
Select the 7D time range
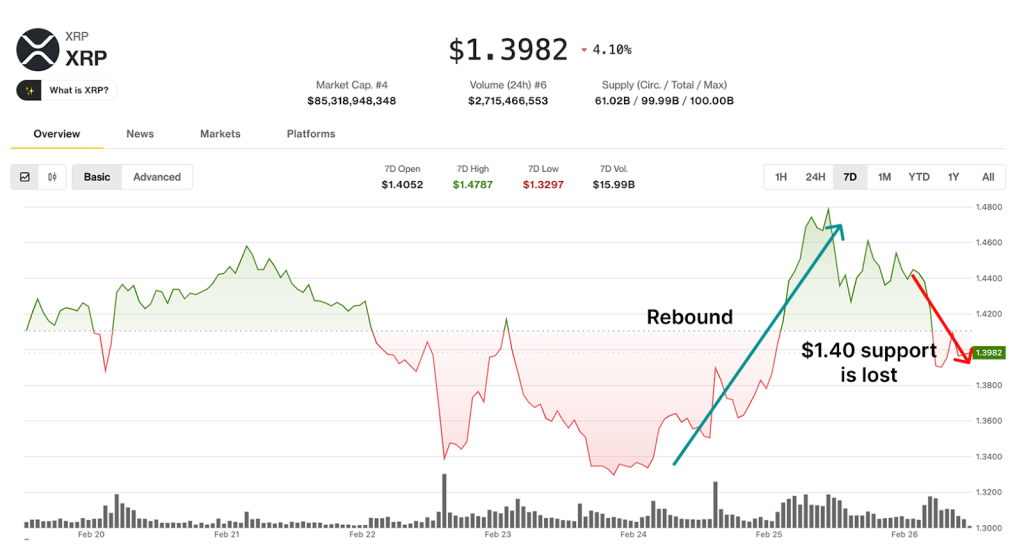(x=850, y=177)
